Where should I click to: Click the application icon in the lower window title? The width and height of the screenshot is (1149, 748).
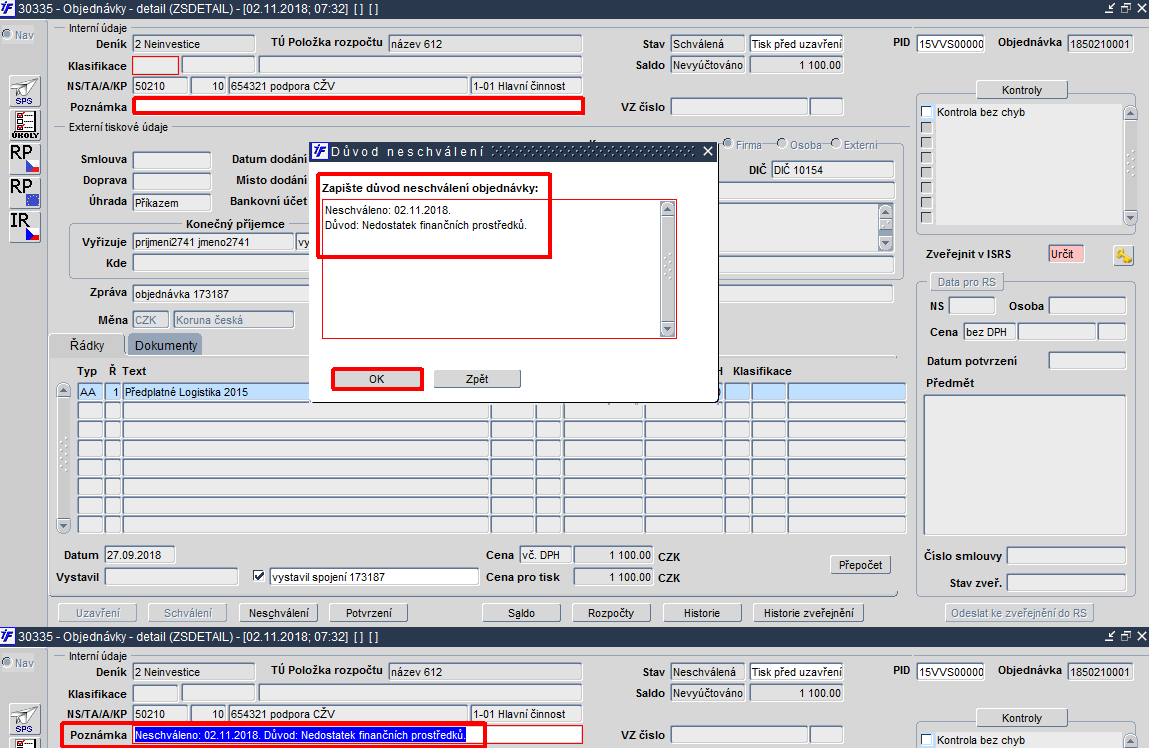(7, 636)
